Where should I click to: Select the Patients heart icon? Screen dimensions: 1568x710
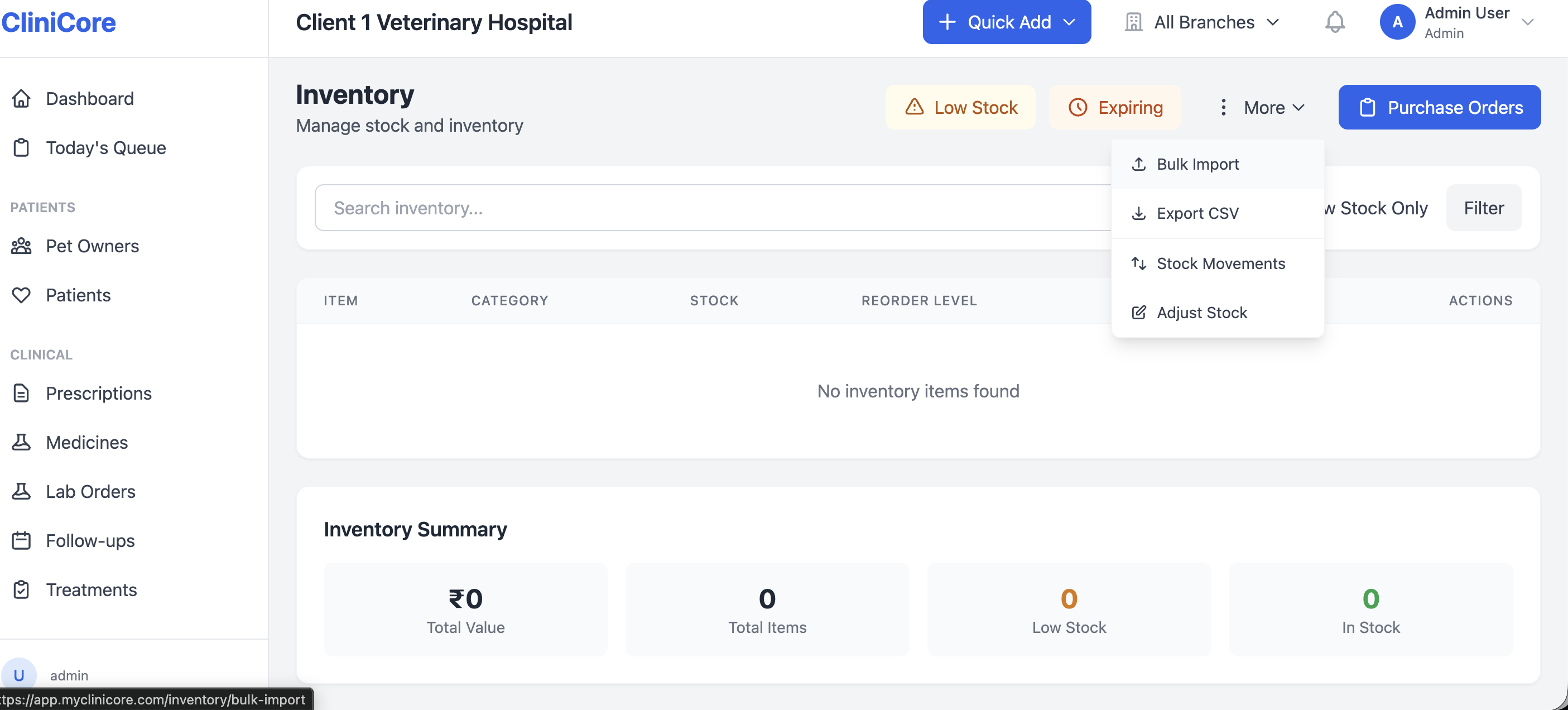pos(21,295)
